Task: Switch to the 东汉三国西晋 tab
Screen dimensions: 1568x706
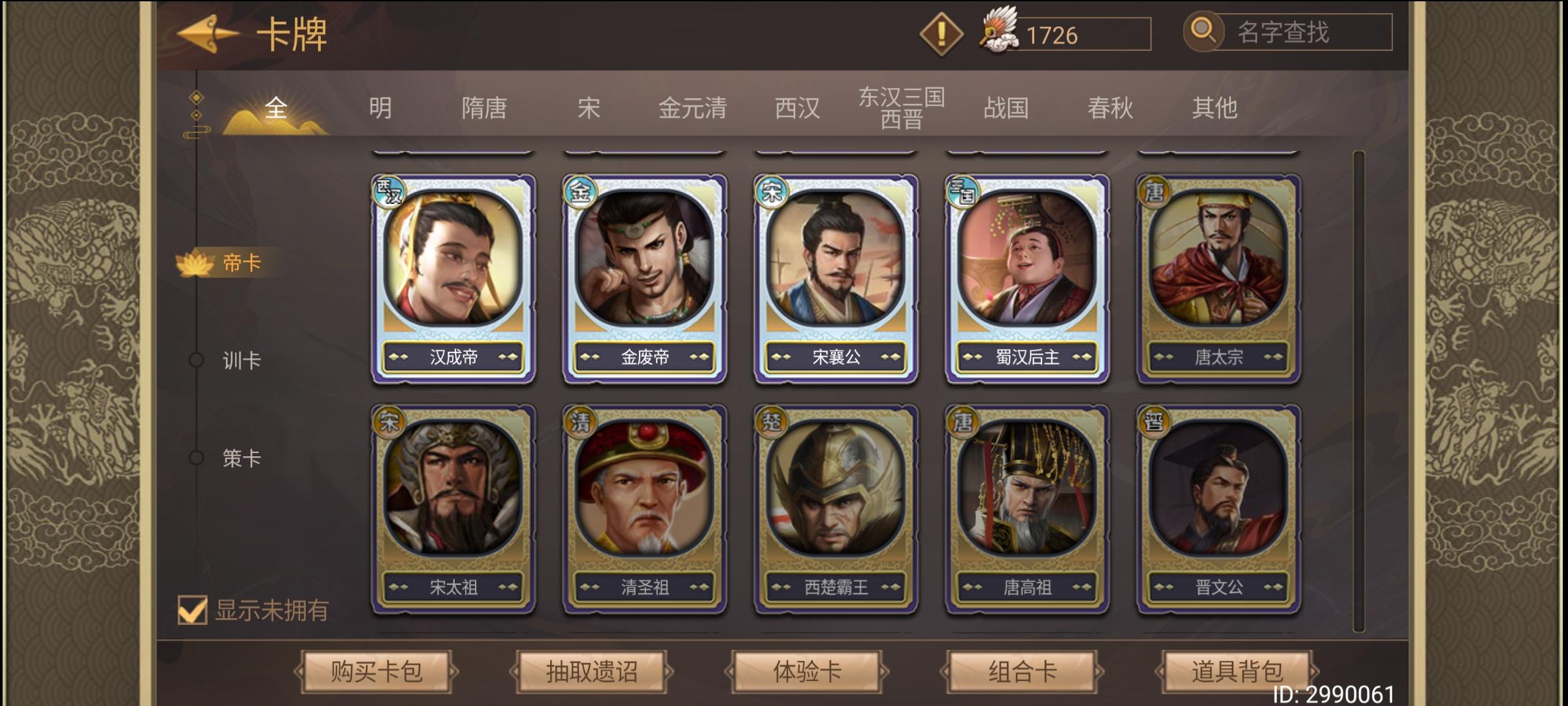Action: click(902, 108)
